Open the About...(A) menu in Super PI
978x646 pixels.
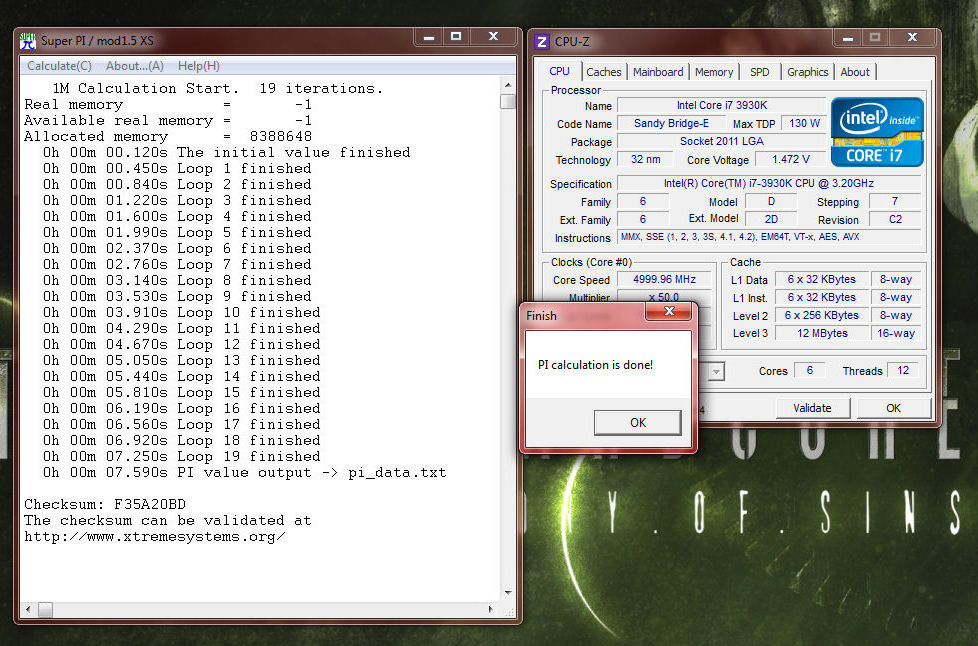click(135, 66)
